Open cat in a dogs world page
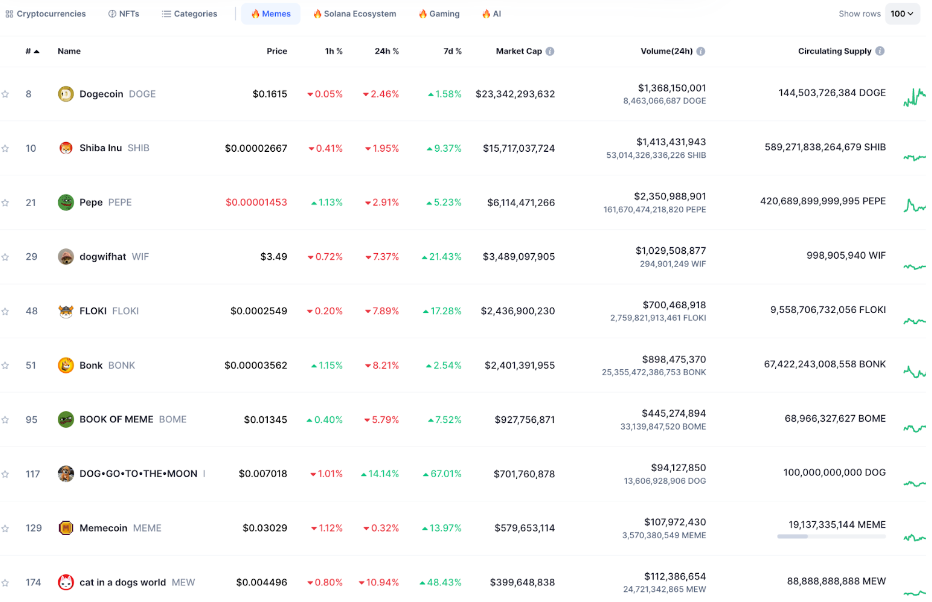 pyautogui.click(x=137, y=582)
